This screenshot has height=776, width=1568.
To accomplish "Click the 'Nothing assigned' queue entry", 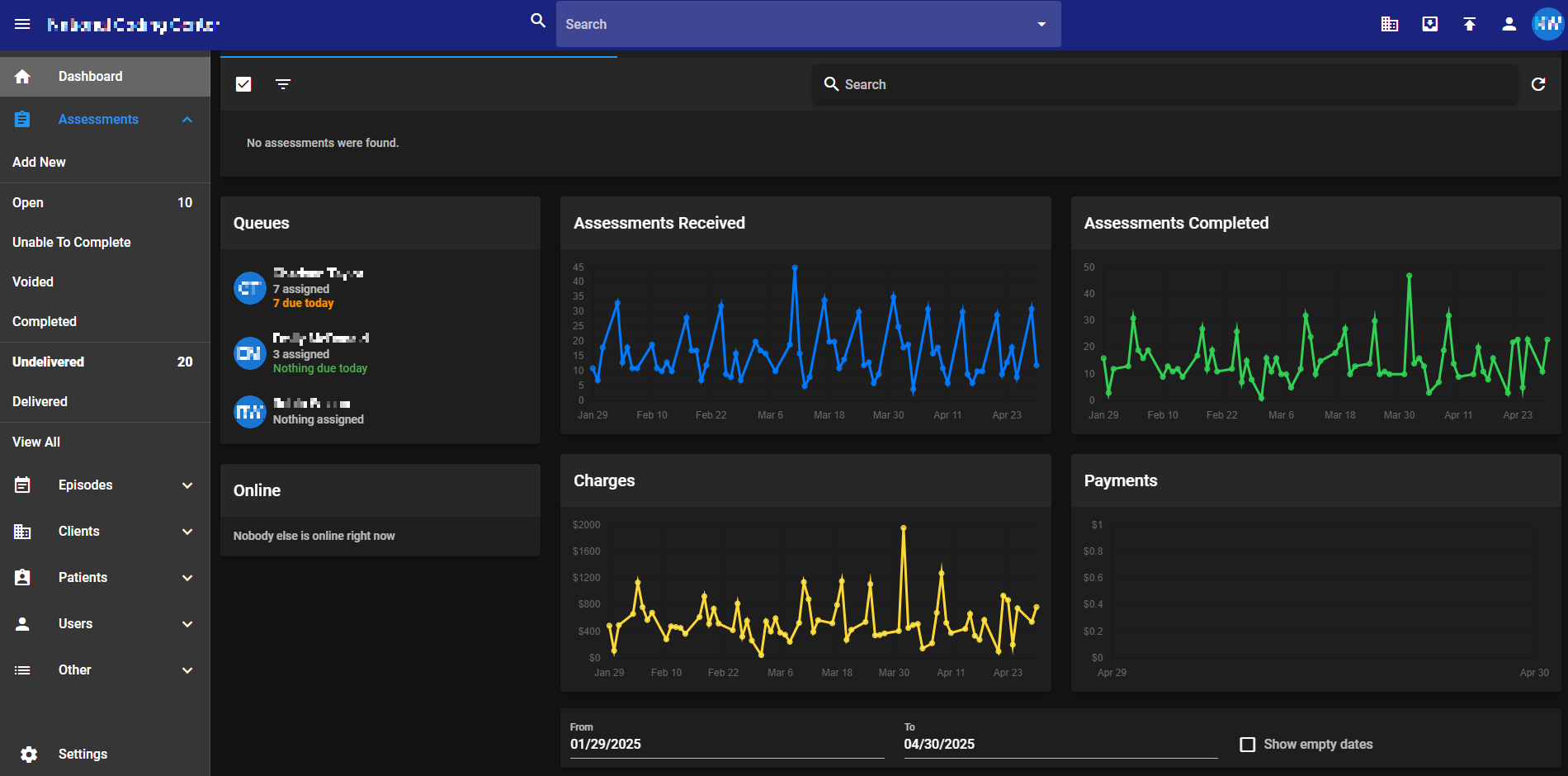I will click(319, 419).
